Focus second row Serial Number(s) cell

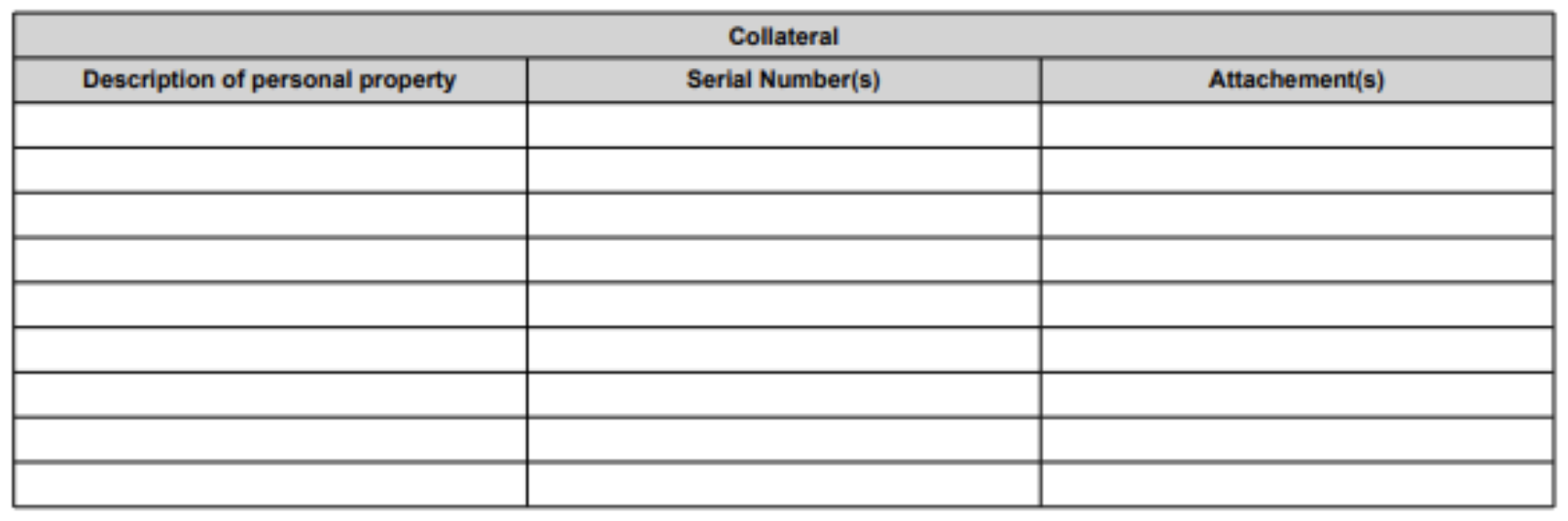[x=783, y=170]
